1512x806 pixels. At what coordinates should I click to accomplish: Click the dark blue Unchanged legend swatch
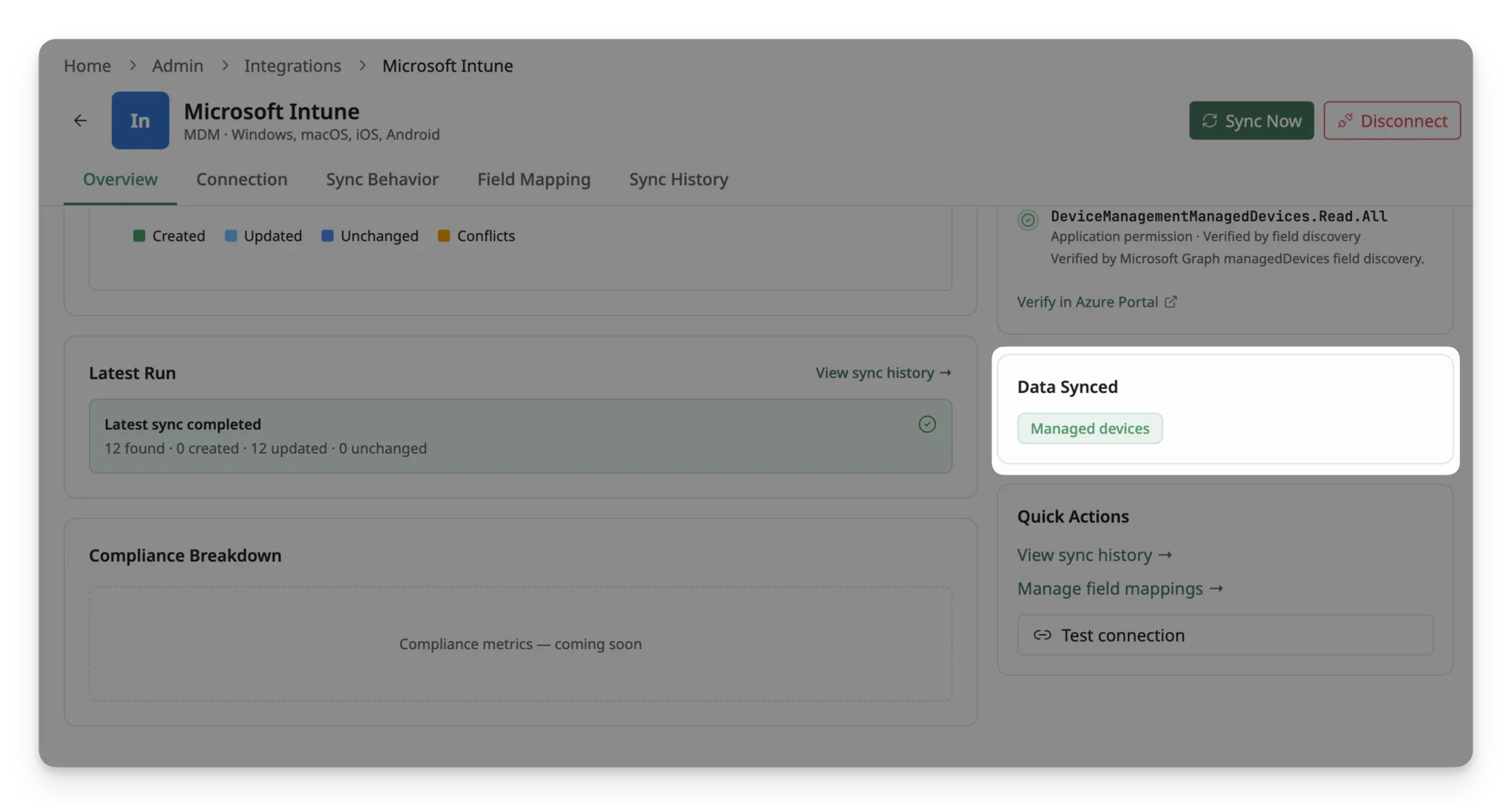point(328,236)
